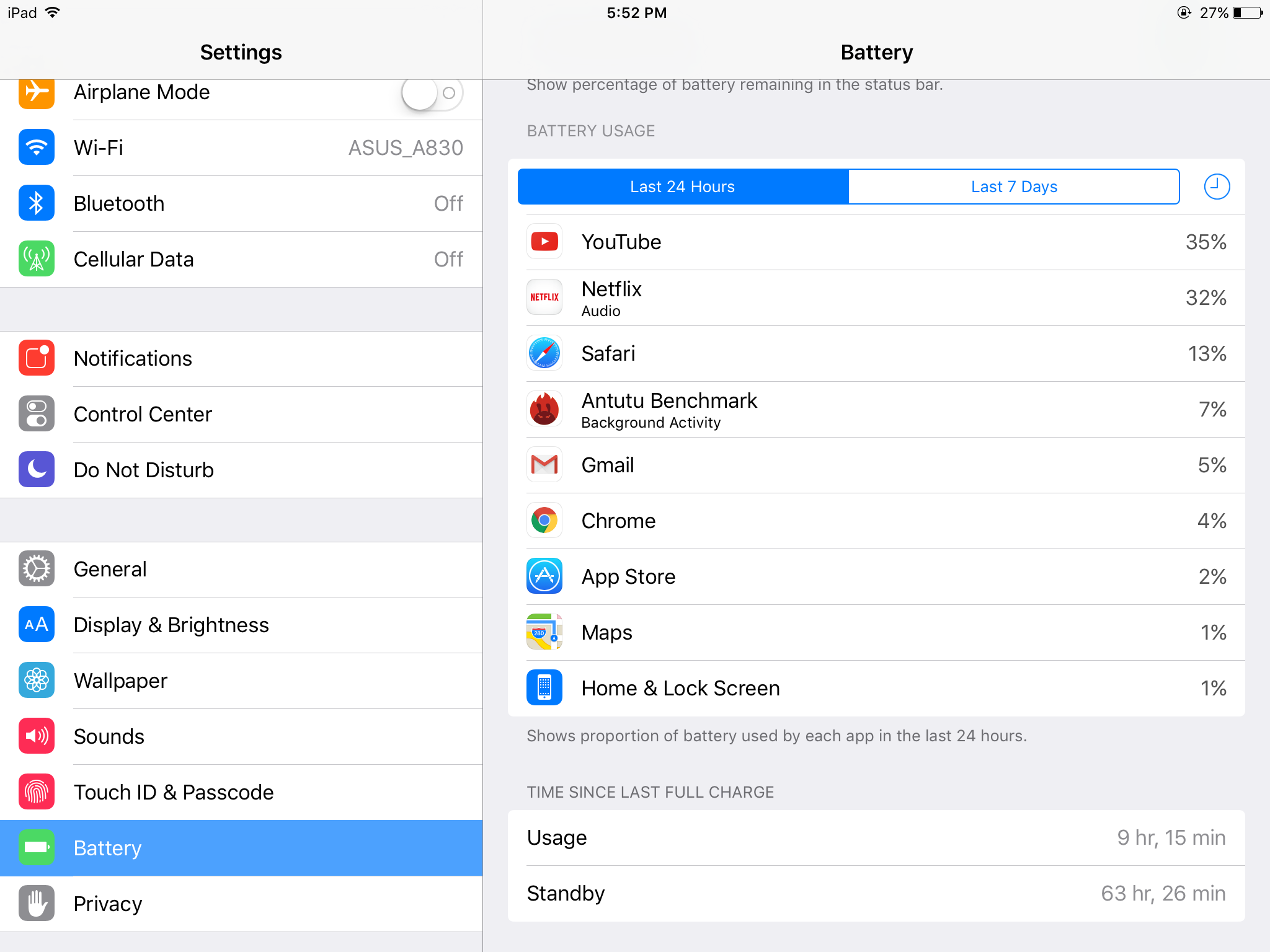Image resolution: width=1270 pixels, height=952 pixels.
Task: Select the Last 24 Hours tab
Action: (683, 187)
